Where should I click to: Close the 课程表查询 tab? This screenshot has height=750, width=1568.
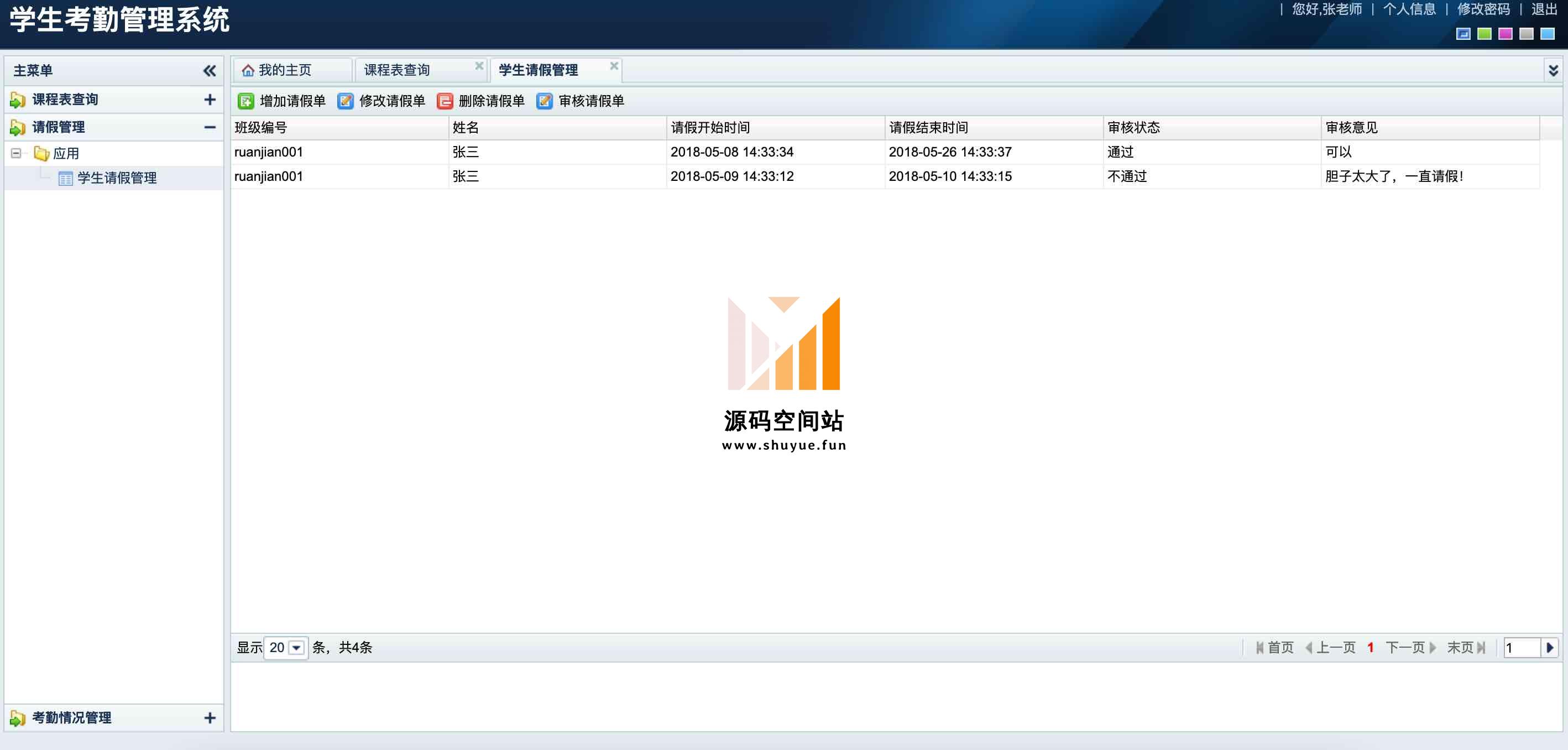click(x=479, y=65)
